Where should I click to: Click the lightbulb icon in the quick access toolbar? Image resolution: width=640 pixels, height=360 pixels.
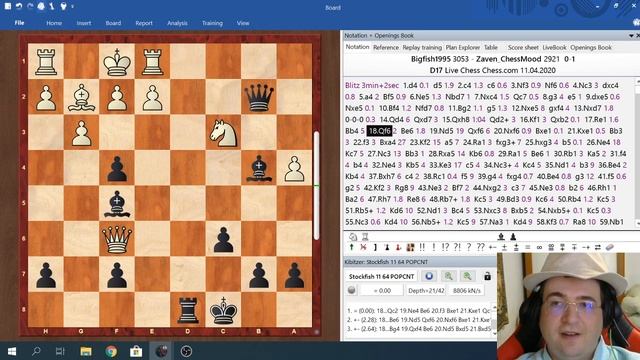coord(63,6)
